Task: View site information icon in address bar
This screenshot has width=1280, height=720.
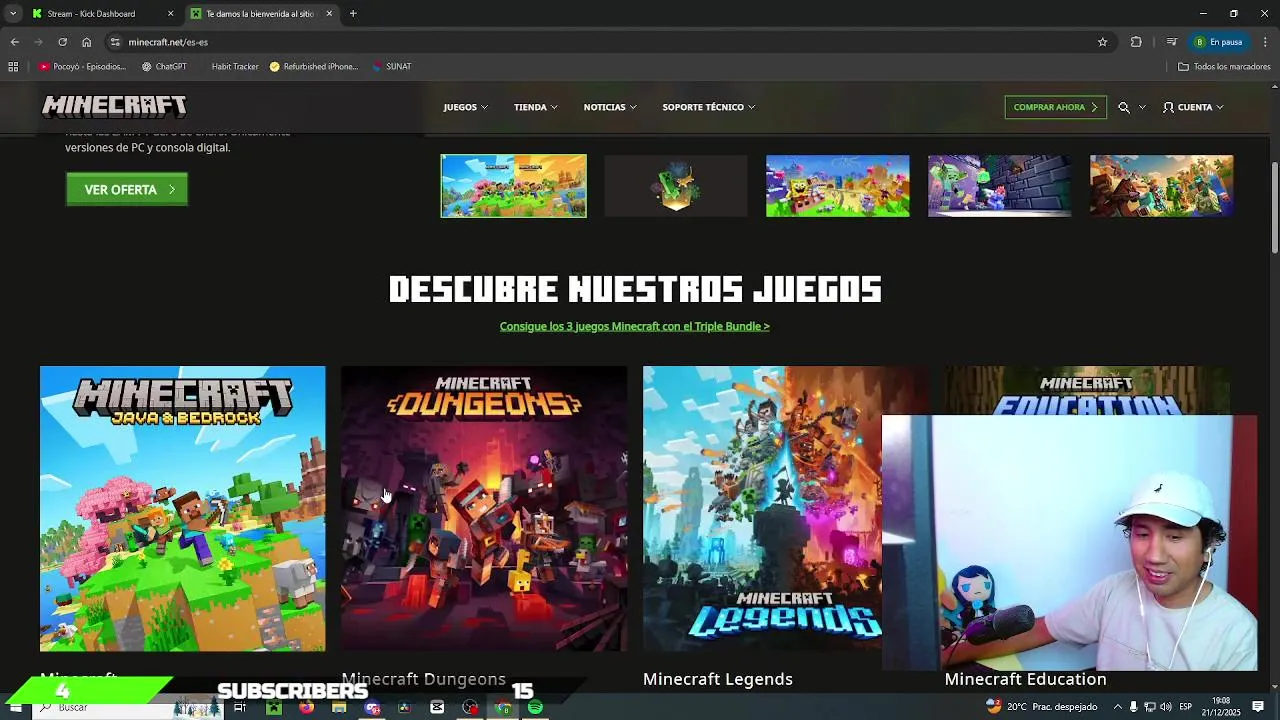Action: [115, 42]
